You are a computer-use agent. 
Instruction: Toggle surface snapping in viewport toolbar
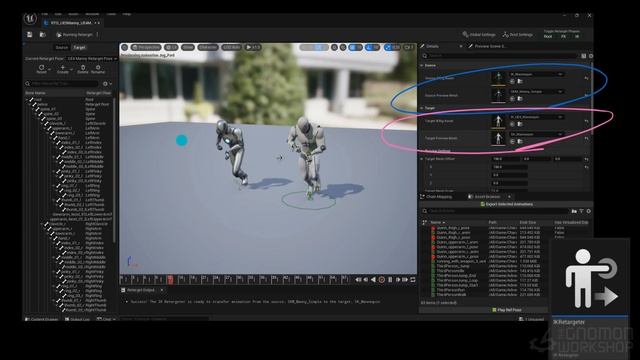[343, 47]
